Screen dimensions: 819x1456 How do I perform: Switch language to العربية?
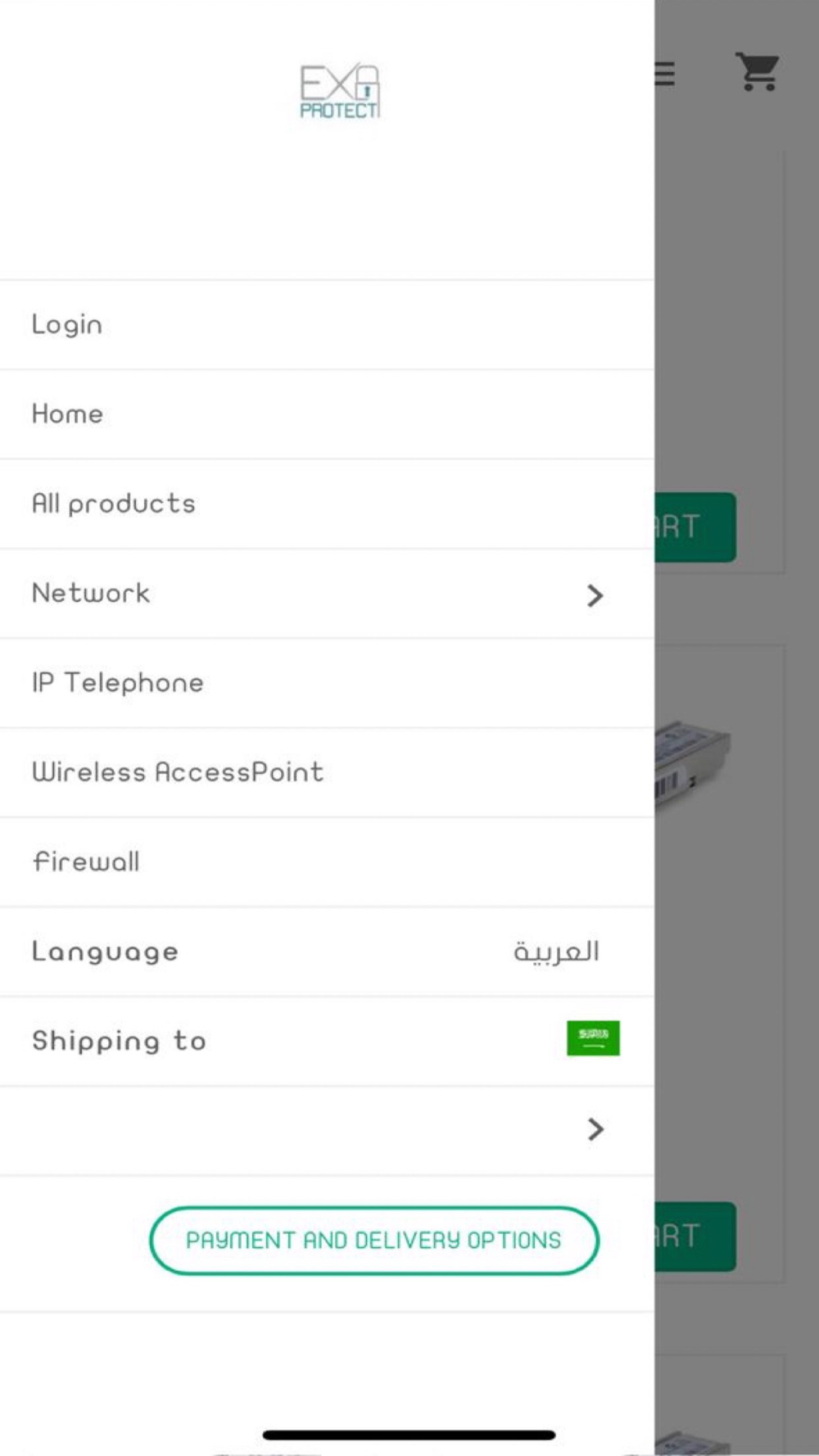556,952
